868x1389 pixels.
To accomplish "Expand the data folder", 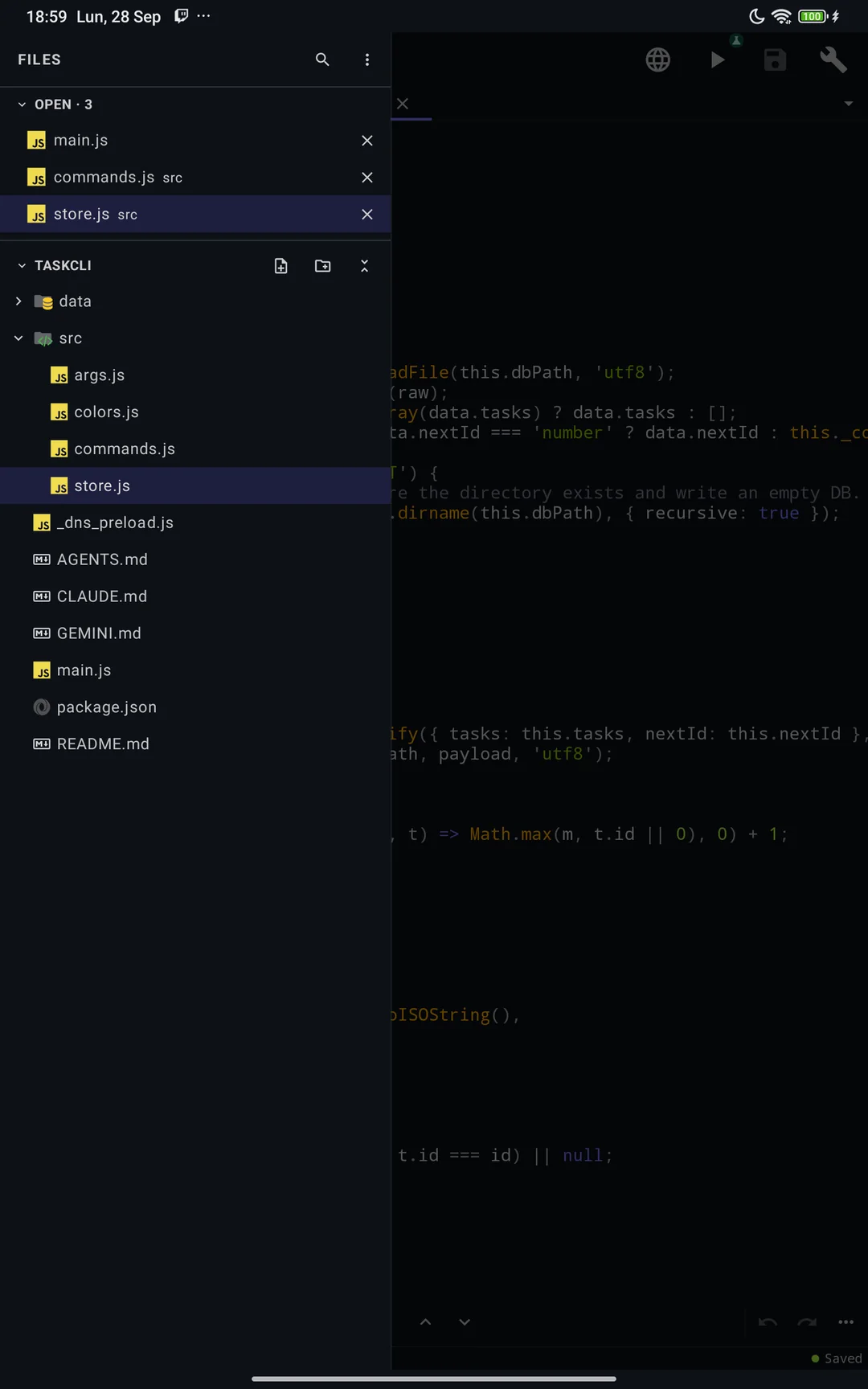I will pyautogui.click(x=18, y=301).
